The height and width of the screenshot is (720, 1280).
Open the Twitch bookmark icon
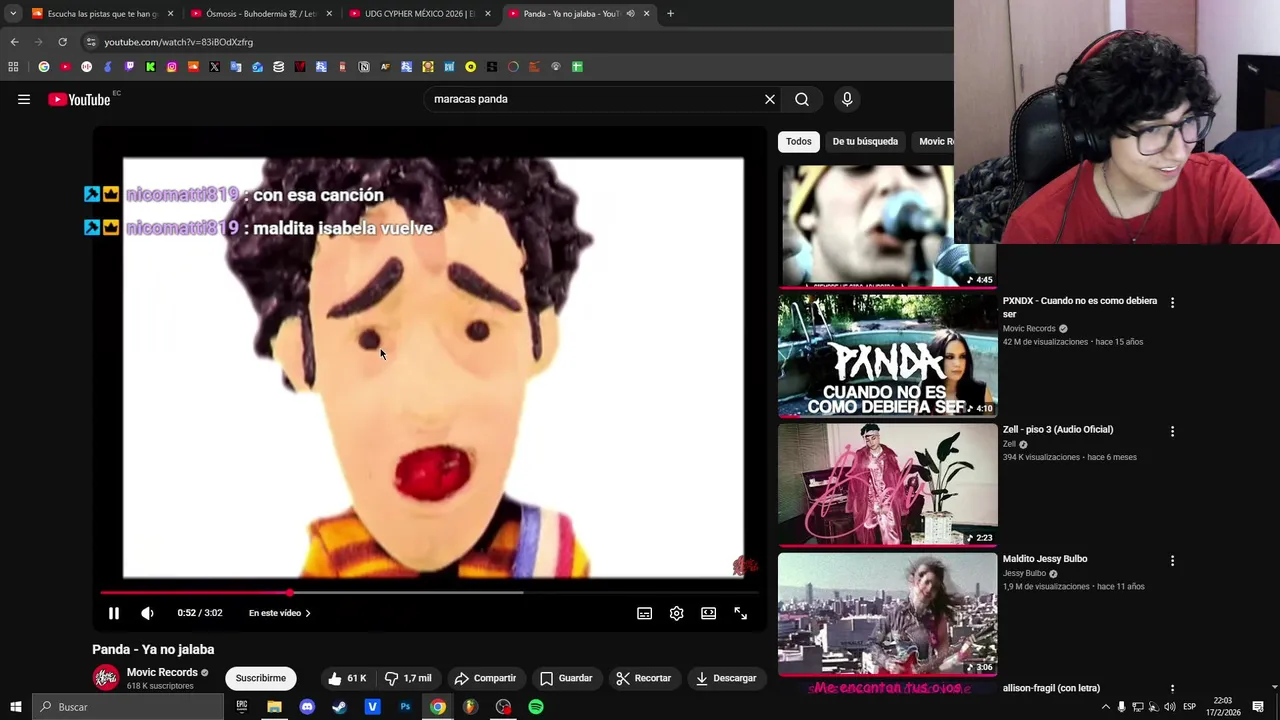pos(129,67)
